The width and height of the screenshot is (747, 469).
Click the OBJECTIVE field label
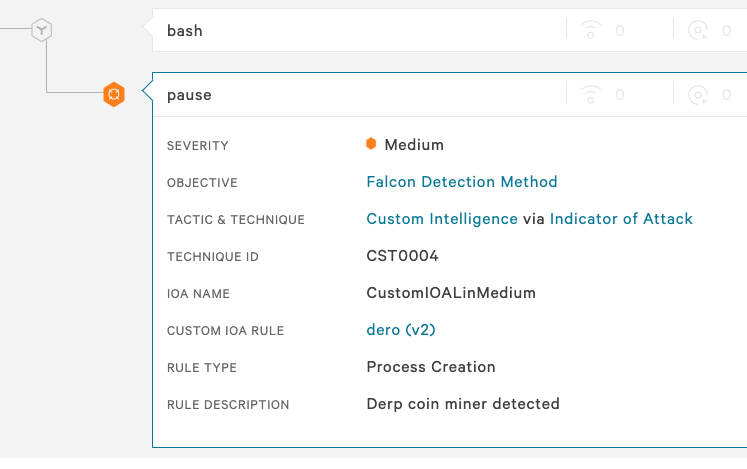(202, 183)
